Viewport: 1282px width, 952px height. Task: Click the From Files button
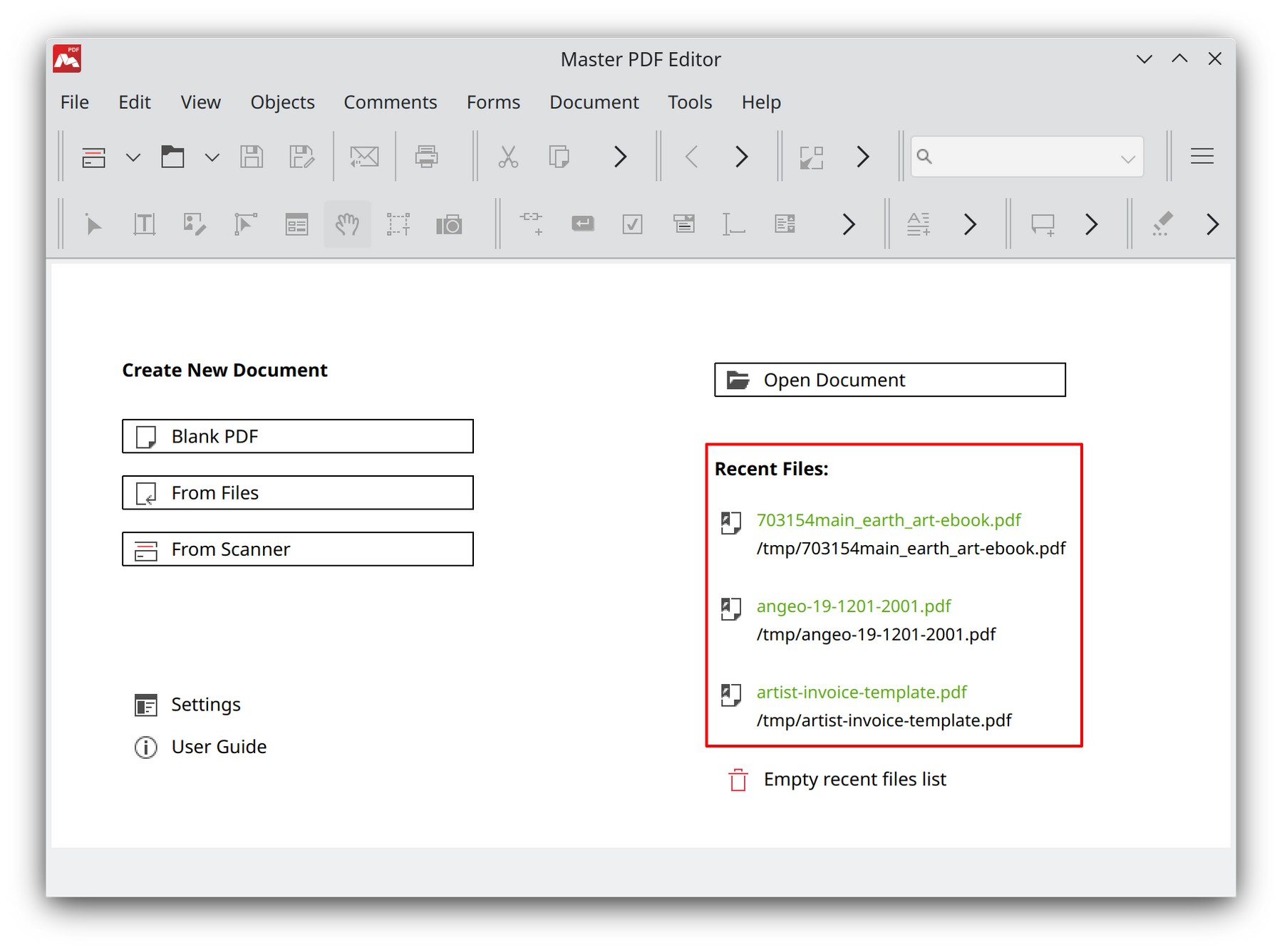298,492
